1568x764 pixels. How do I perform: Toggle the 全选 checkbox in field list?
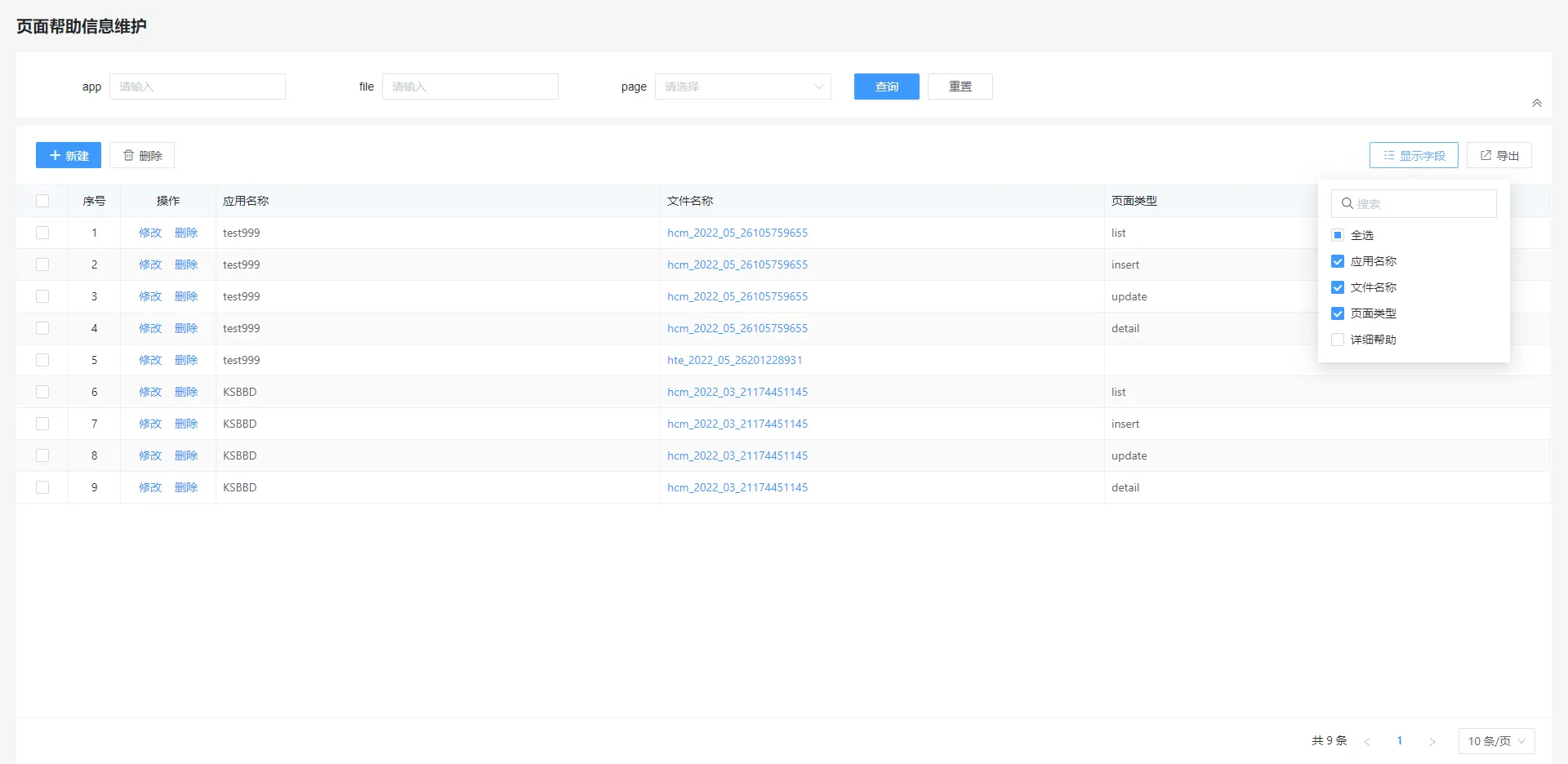(x=1338, y=235)
